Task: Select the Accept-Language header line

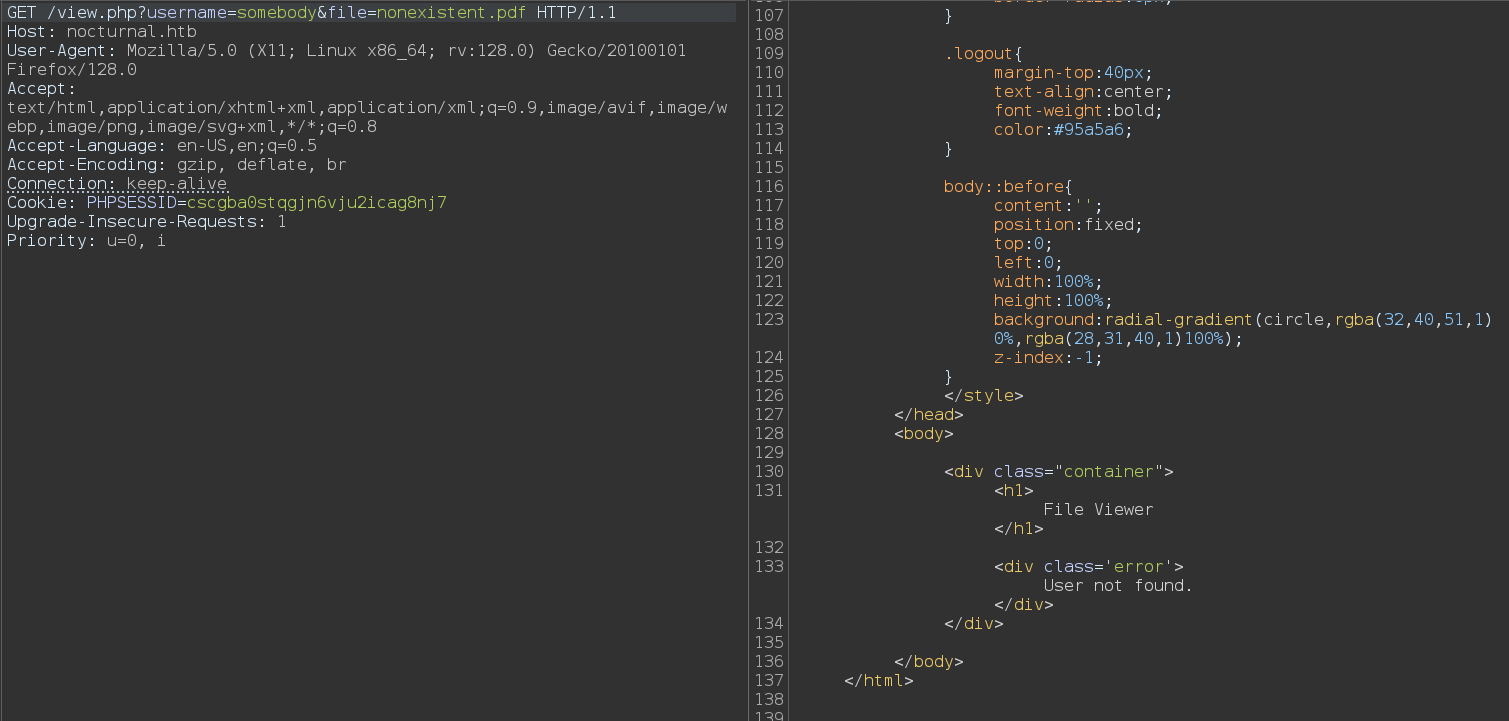Action: 161,146
